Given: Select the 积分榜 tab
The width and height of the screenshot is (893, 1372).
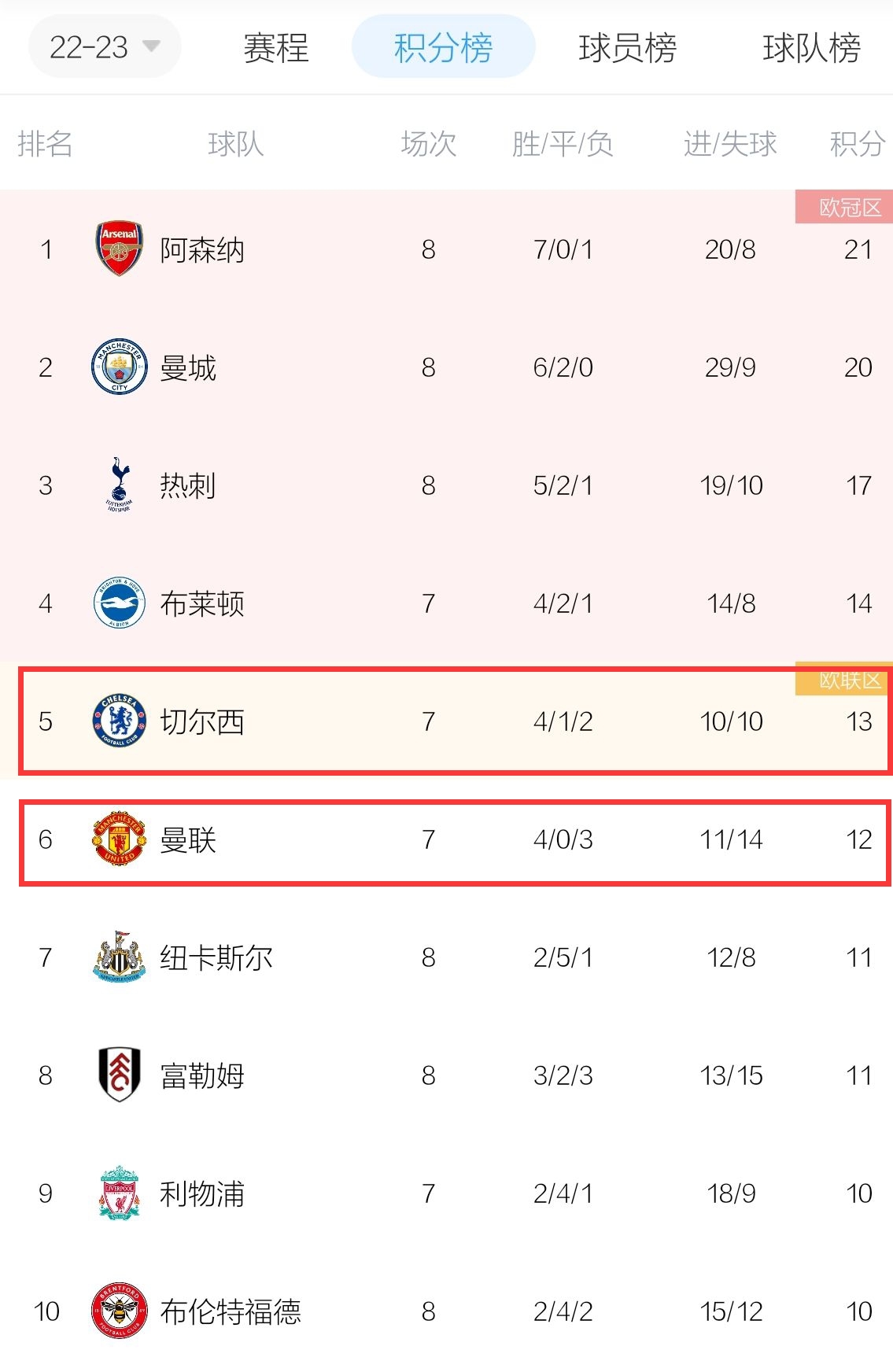Looking at the screenshot, I should point(443,47).
